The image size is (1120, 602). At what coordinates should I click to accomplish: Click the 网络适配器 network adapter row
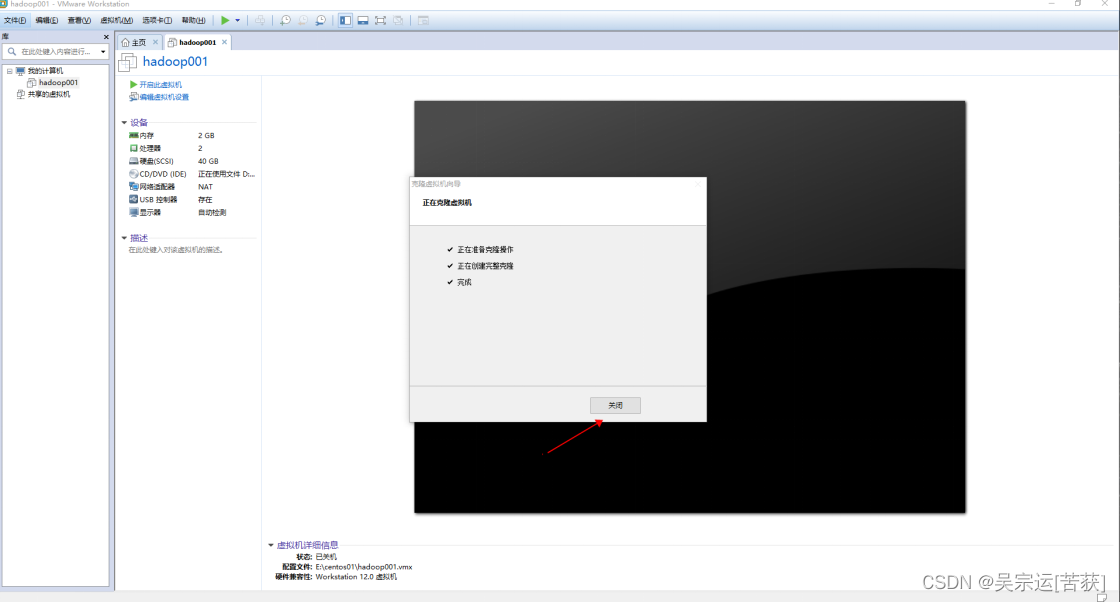pos(191,186)
